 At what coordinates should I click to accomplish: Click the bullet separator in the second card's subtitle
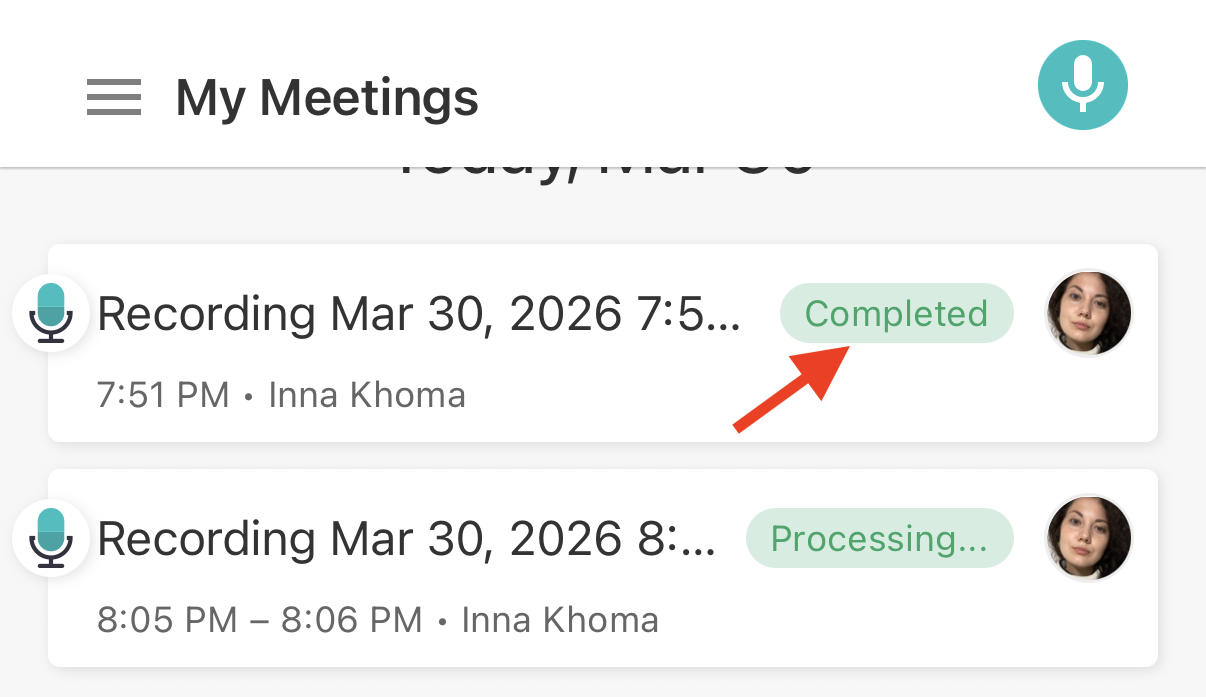(x=442, y=621)
